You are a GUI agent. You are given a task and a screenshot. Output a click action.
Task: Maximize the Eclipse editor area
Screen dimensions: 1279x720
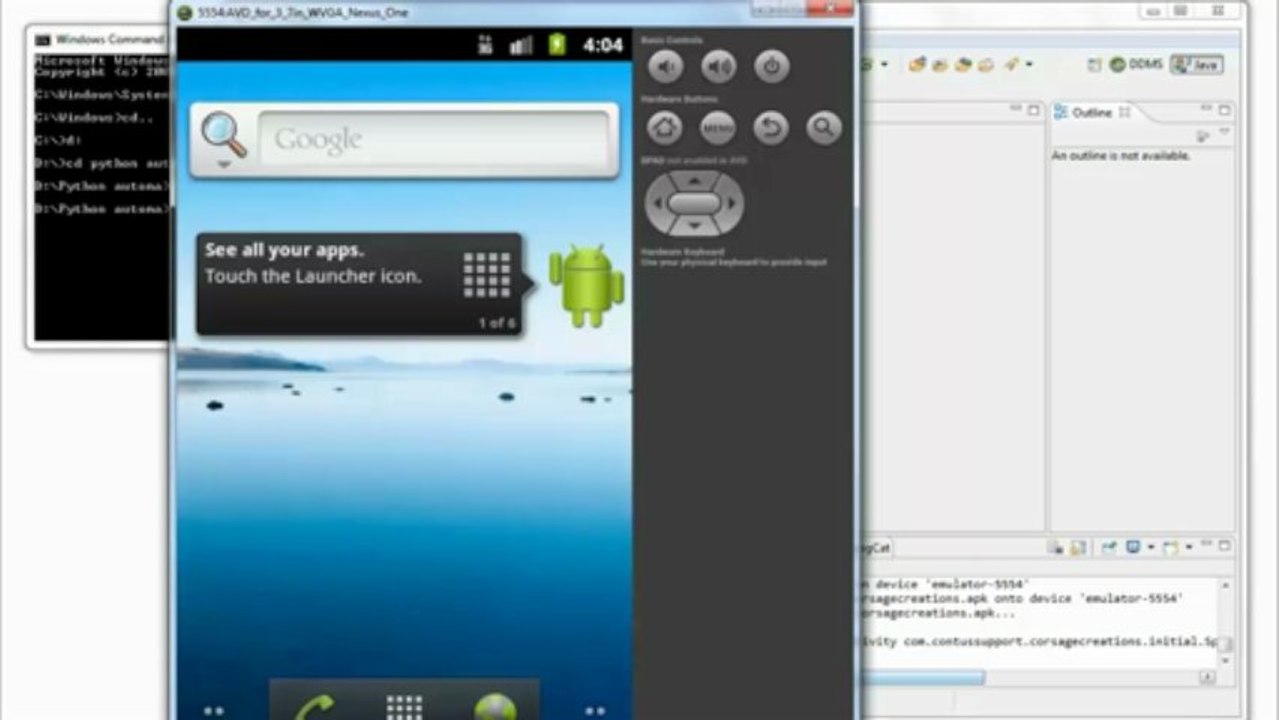tap(1034, 111)
